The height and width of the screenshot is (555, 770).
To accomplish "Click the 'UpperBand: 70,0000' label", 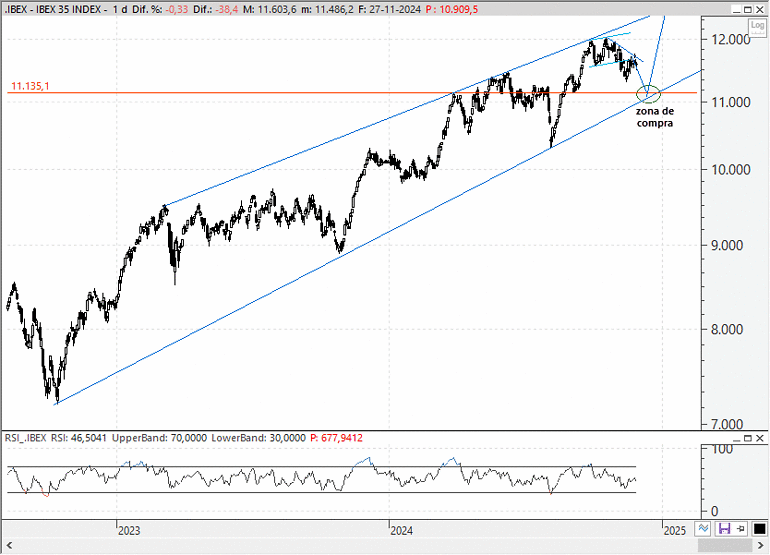I will [160, 438].
